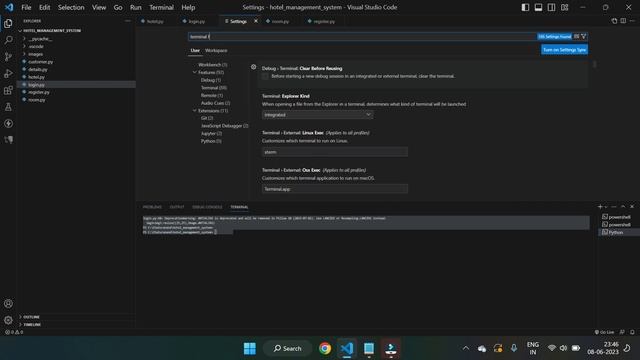This screenshot has height=360, width=640.
Task: Open the Terminal menu
Action: 161,7
